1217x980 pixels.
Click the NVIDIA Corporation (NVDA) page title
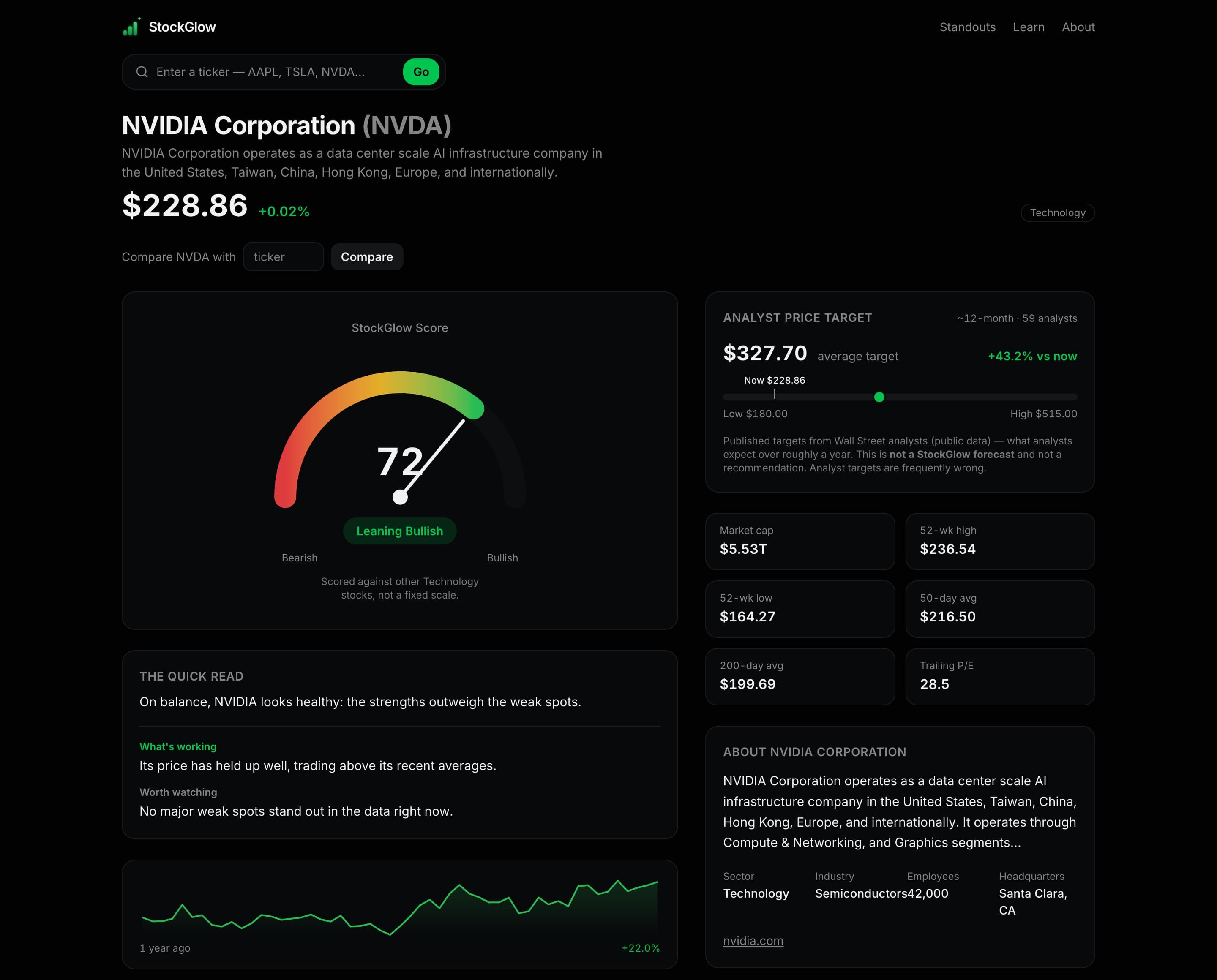[287, 125]
